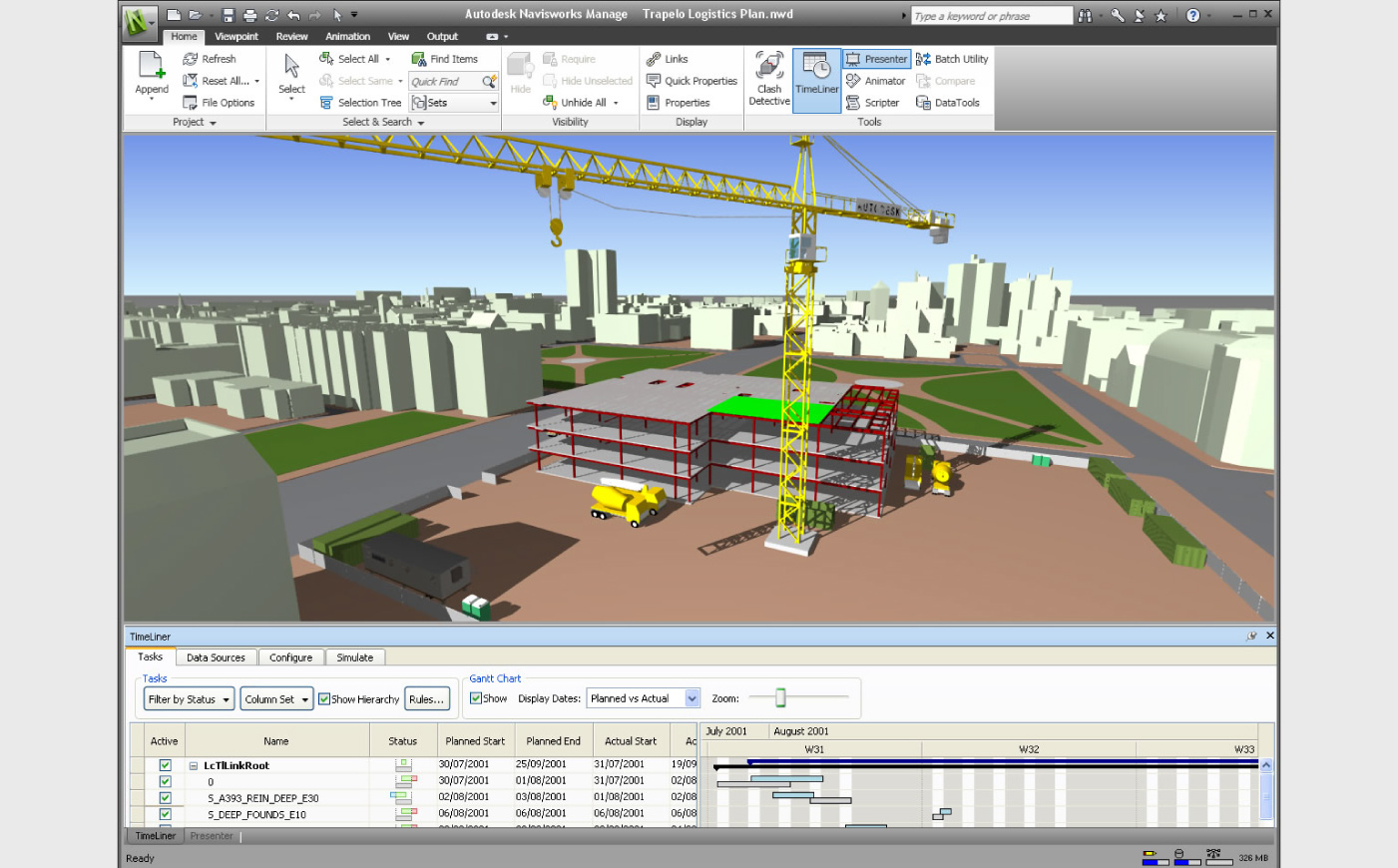
Task: Click the Links tool
Action: (x=667, y=59)
